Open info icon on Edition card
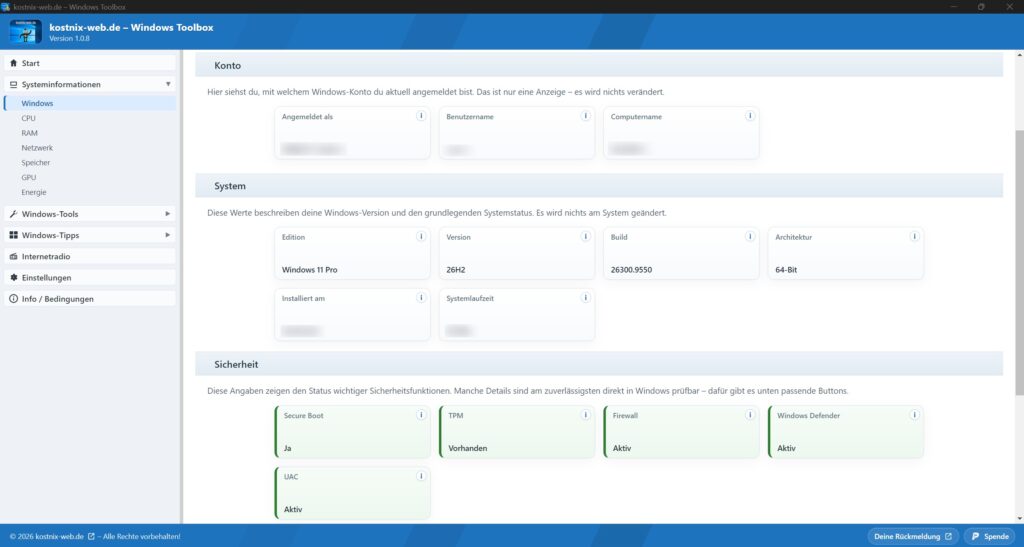The width and height of the screenshot is (1024, 547). [421, 236]
